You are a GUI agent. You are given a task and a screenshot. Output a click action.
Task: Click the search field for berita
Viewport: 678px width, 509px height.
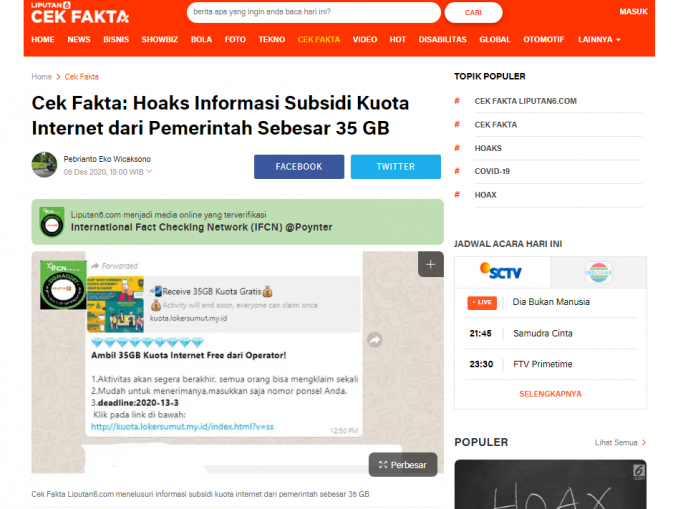coord(313,12)
